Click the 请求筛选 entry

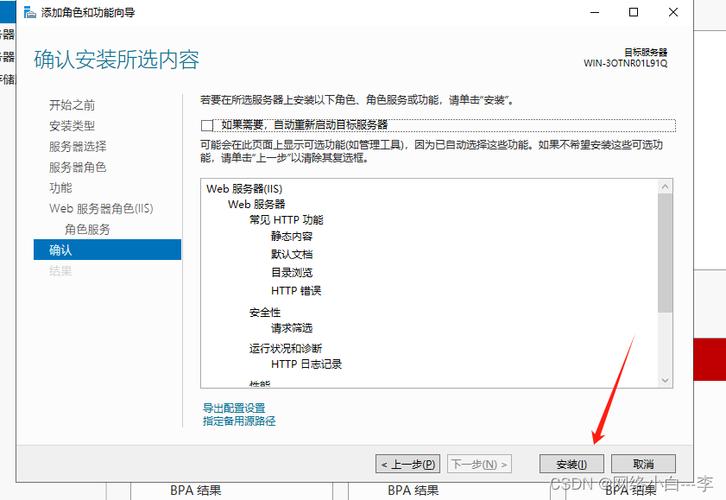click(x=292, y=328)
